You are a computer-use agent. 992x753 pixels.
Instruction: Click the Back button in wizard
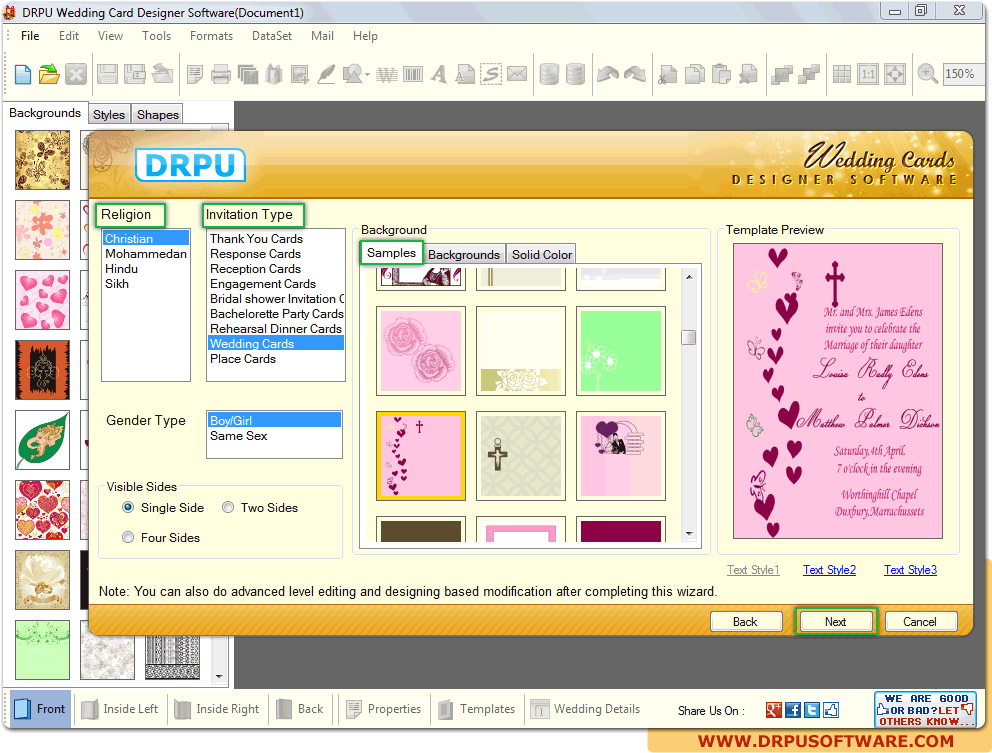click(745, 621)
